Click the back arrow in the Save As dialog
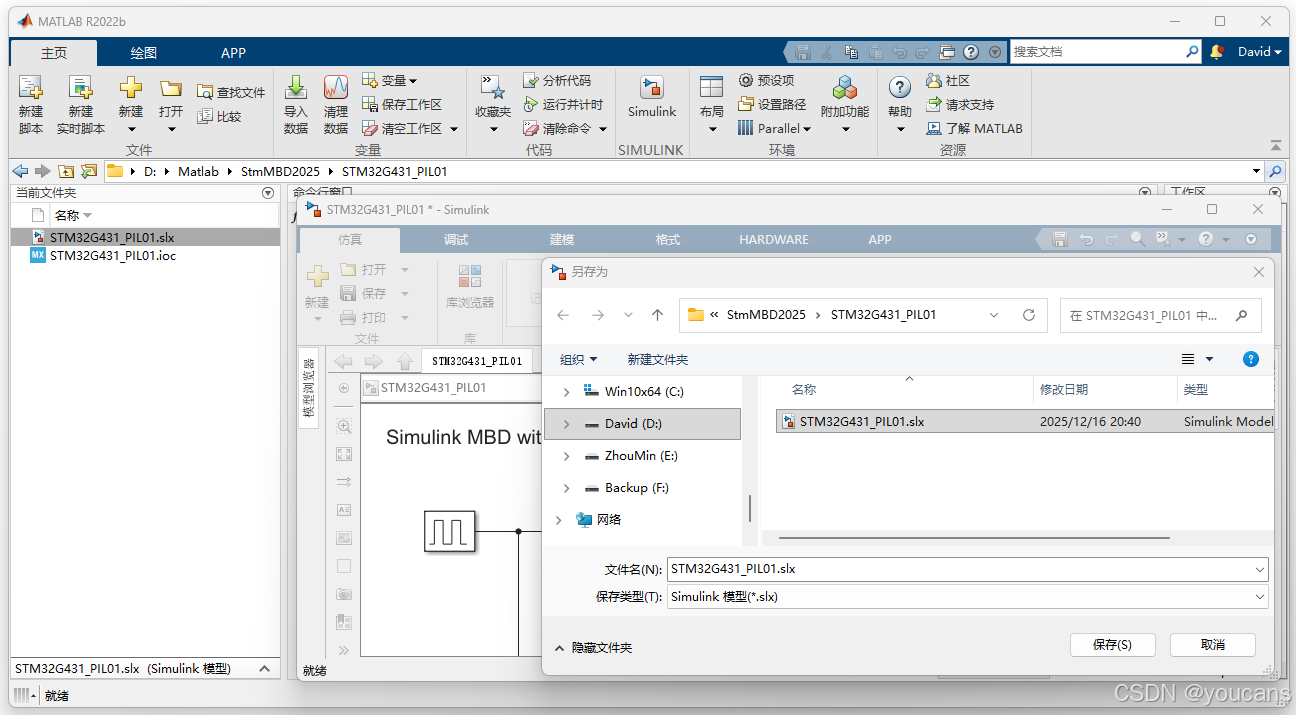Viewport: 1296px width, 715px height. point(563,315)
